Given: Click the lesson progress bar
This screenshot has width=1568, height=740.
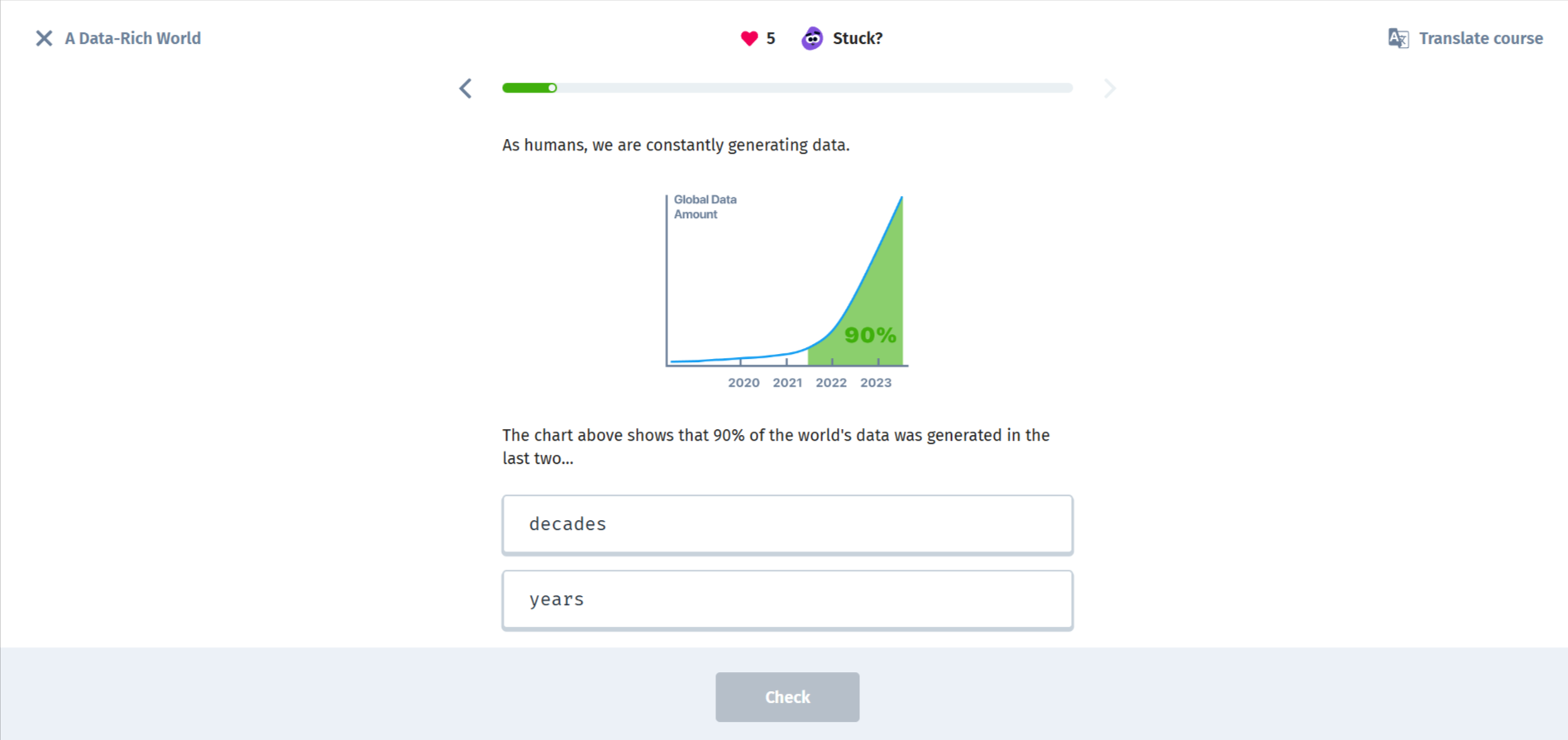Looking at the screenshot, I should click(787, 88).
